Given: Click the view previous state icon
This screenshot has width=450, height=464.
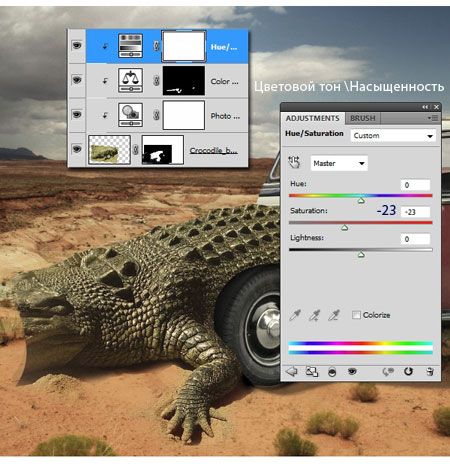Looking at the screenshot, I should 388,371.
